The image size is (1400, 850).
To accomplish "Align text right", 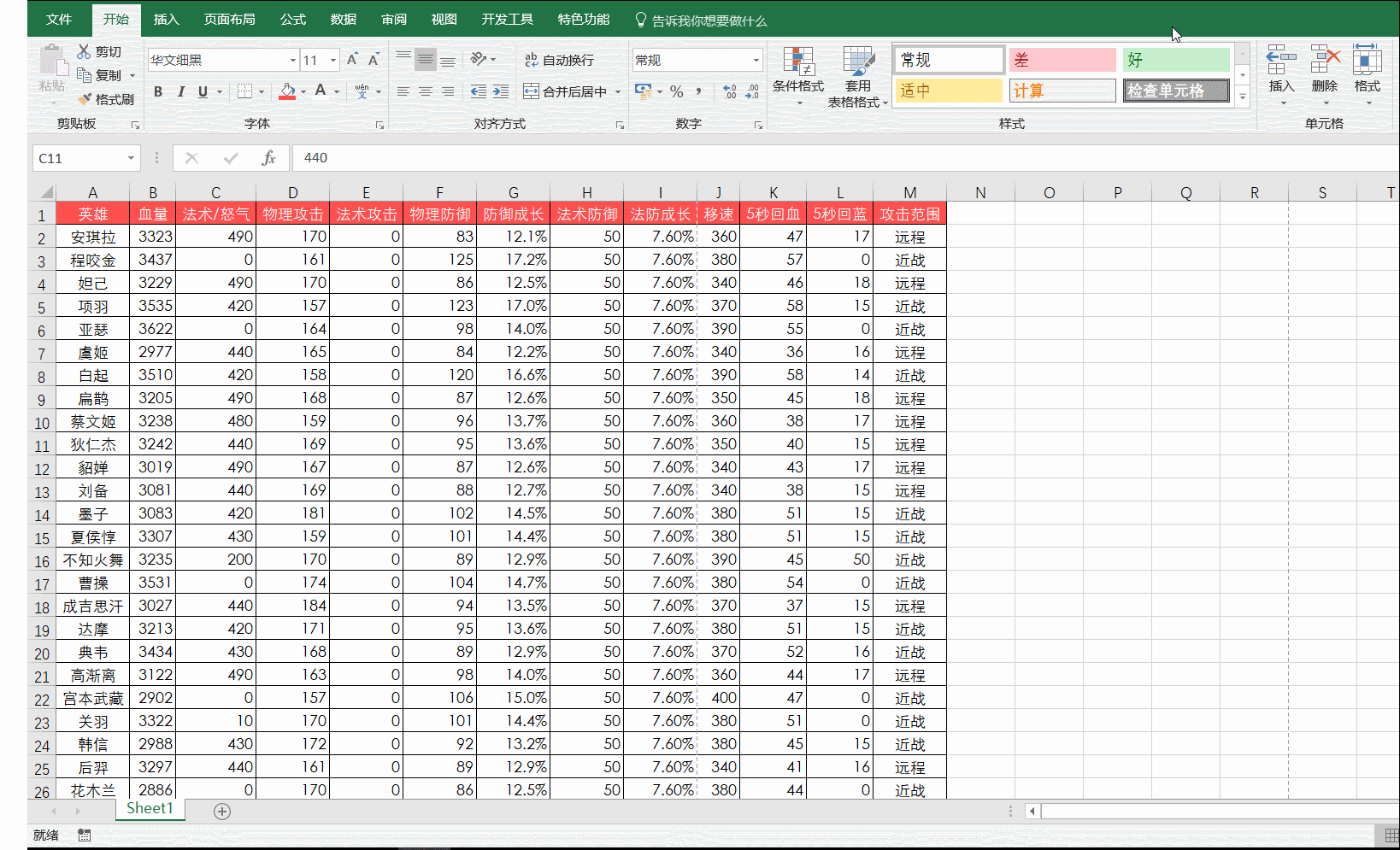I will [x=448, y=91].
